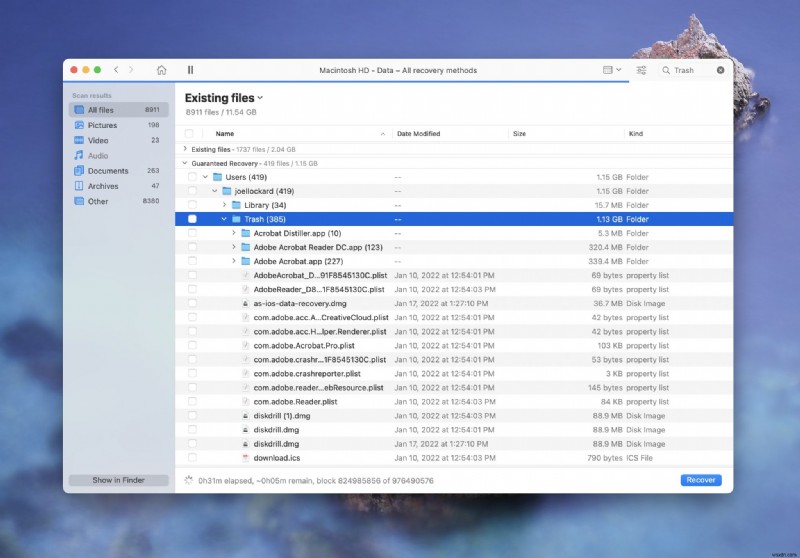800x558 pixels.
Task: Check the as-ios-data-recovery.dmg checkbox
Action: 192,303
